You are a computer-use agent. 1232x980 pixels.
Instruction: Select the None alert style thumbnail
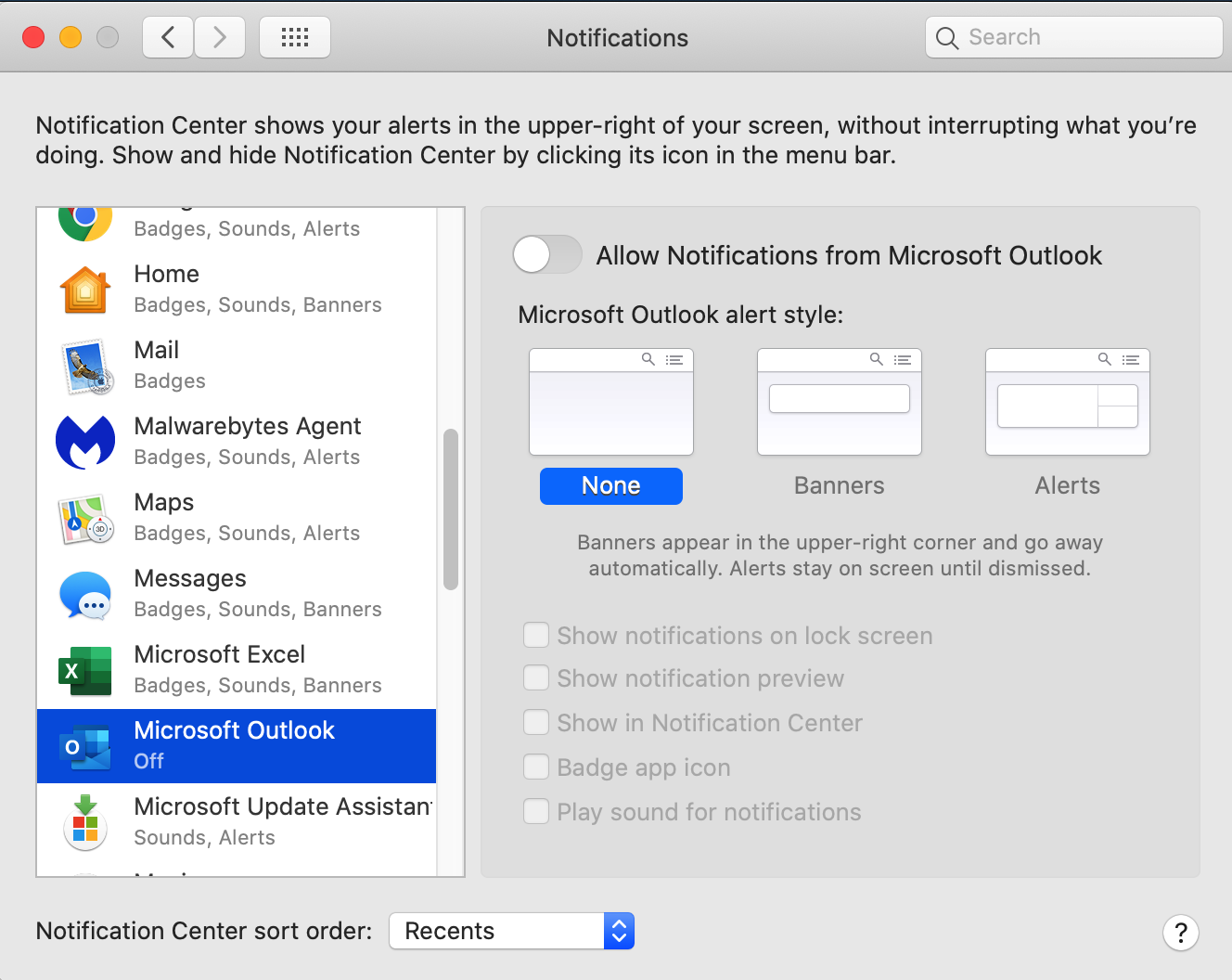(611, 402)
